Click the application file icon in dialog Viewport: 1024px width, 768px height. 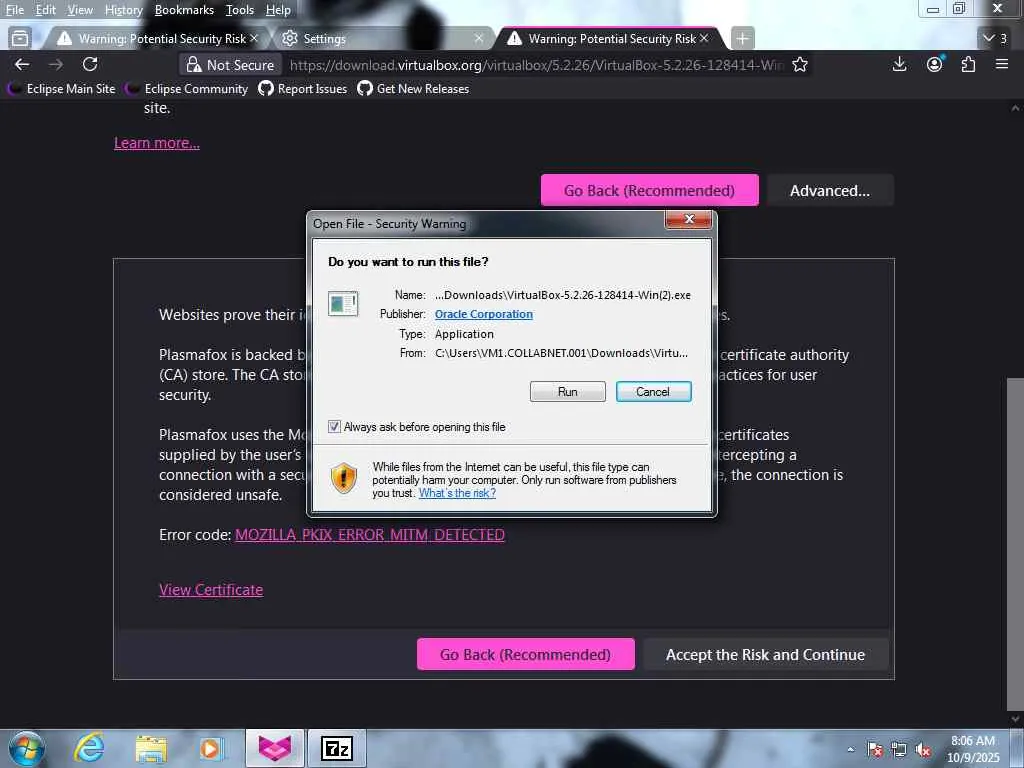(x=343, y=304)
